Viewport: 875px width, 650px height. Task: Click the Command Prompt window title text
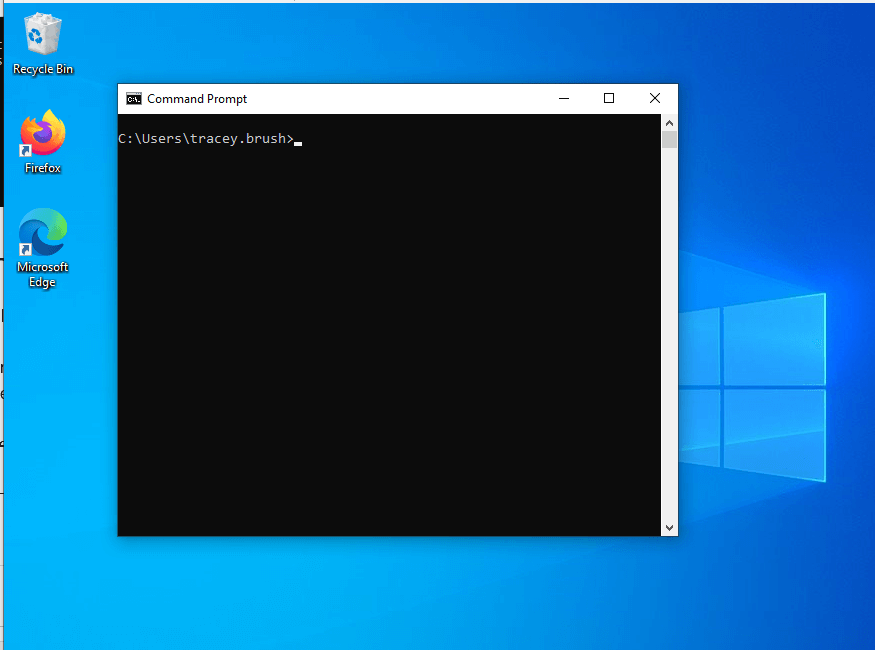[x=197, y=99]
